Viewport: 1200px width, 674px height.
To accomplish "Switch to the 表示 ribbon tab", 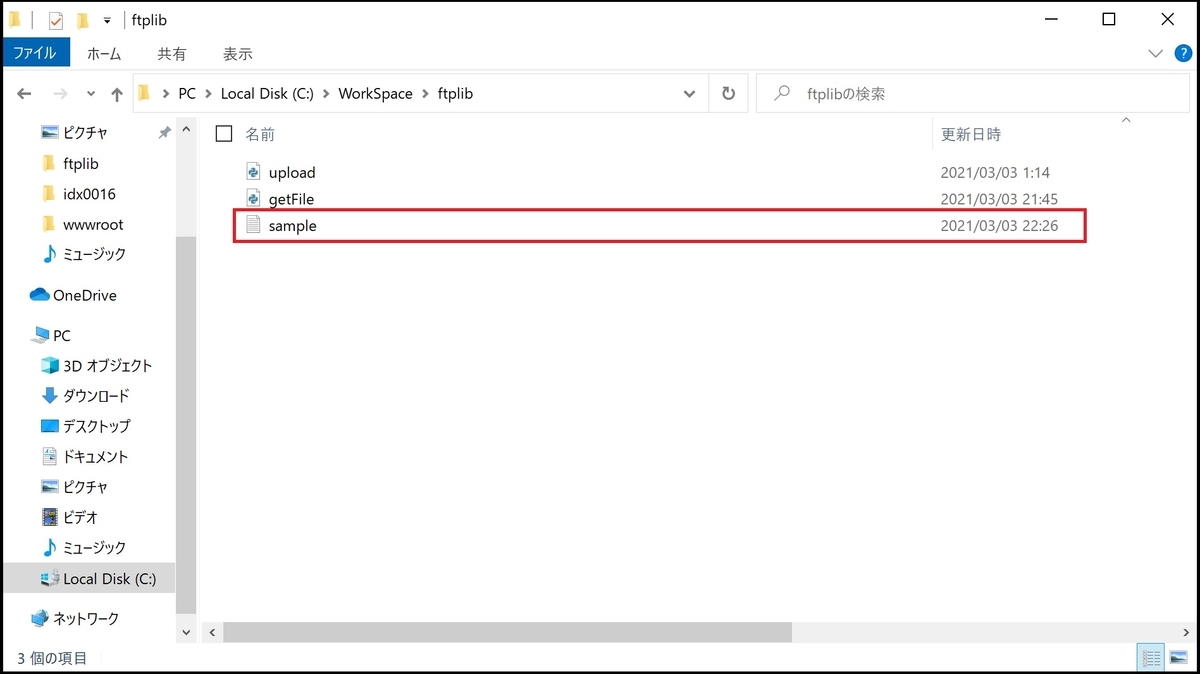I will 237,54.
